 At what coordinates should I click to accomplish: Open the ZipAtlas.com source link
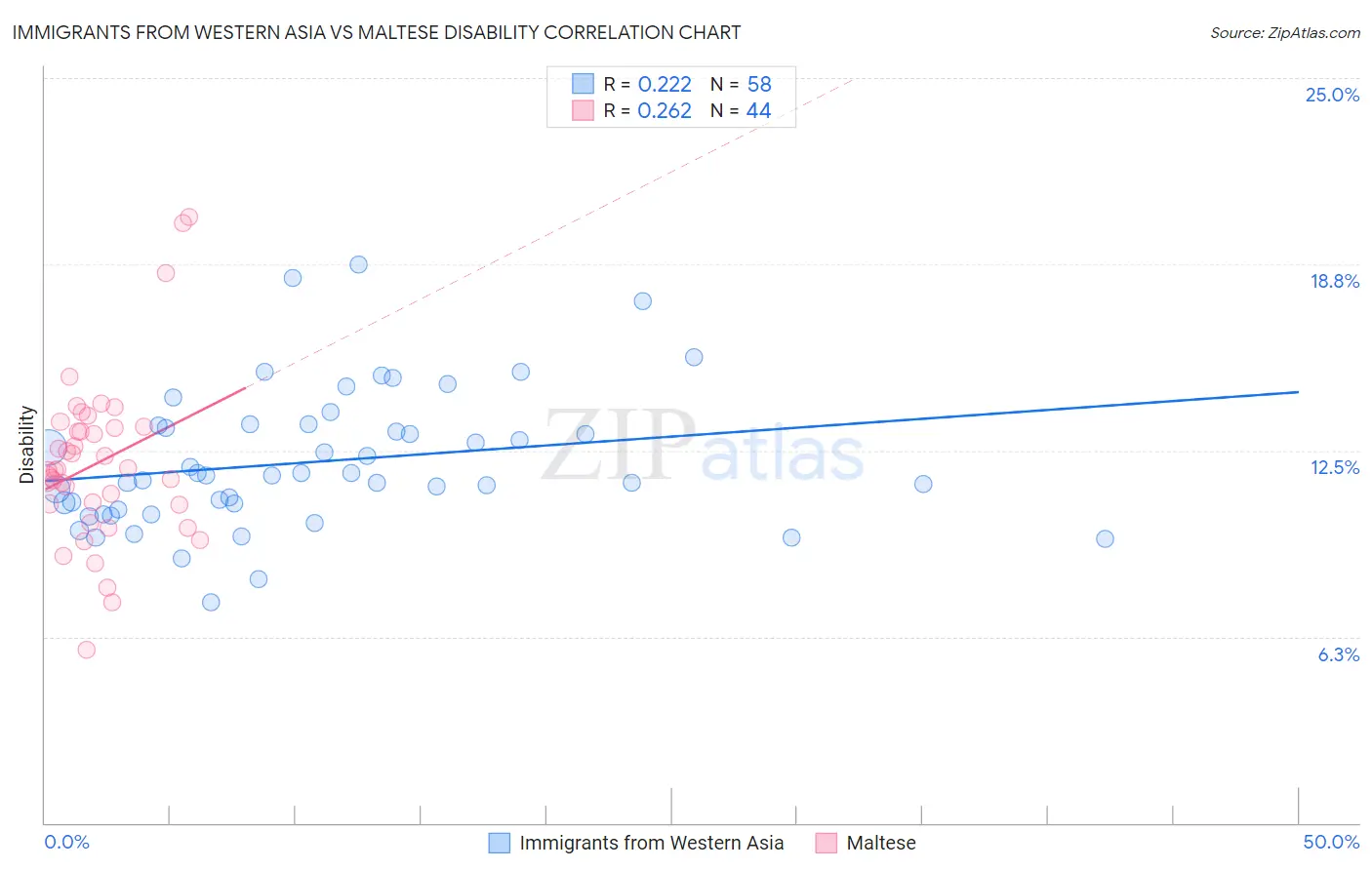coord(1285,32)
